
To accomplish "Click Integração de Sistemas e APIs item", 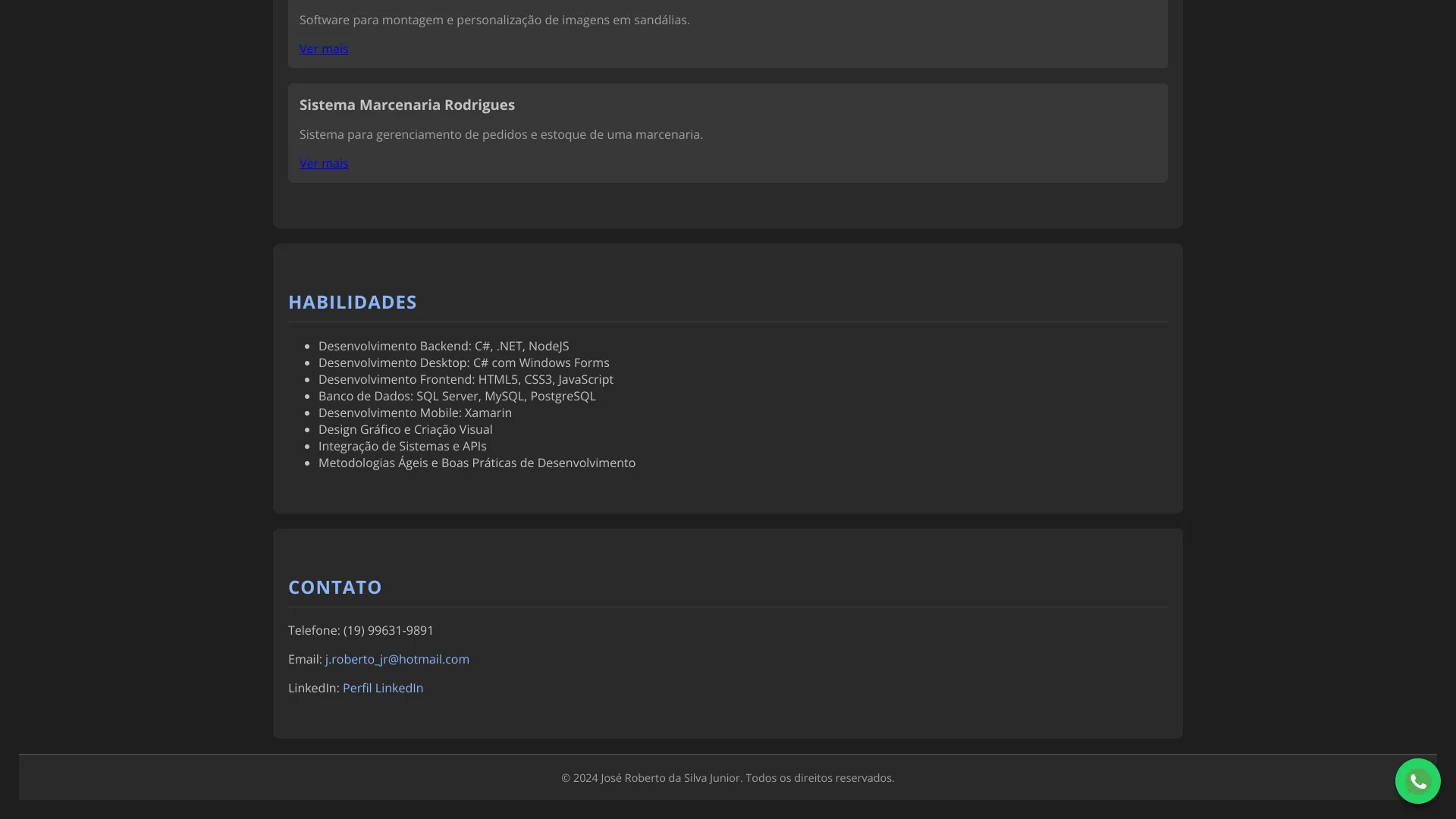I will (403, 446).
